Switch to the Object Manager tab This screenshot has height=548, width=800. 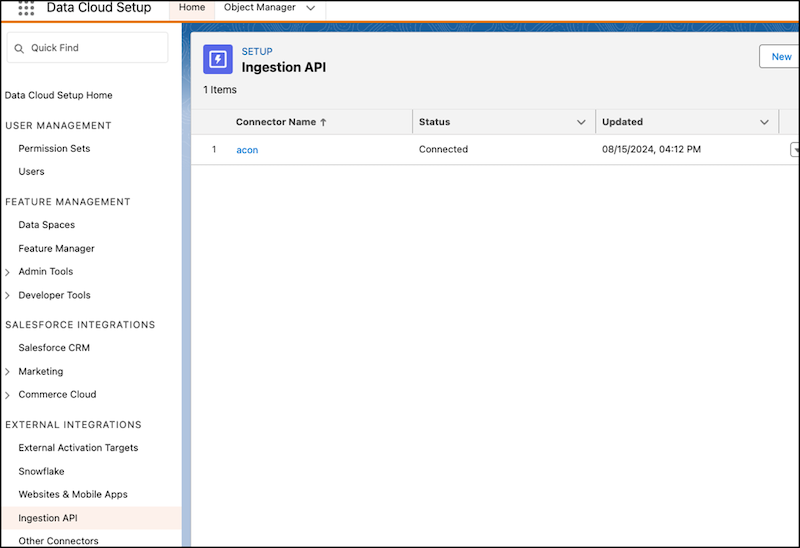(x=260, y=8)
